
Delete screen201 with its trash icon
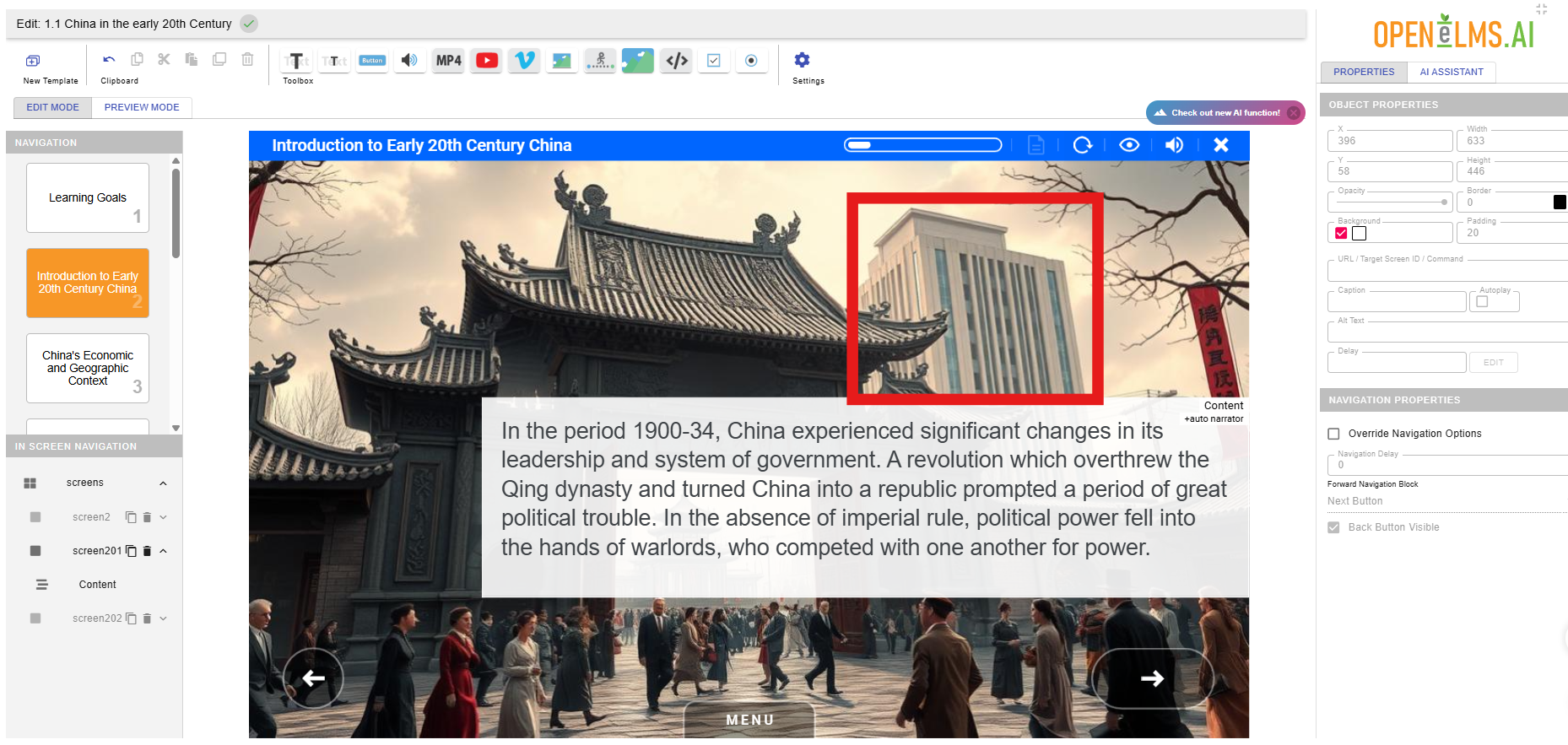tap(147, 551)
